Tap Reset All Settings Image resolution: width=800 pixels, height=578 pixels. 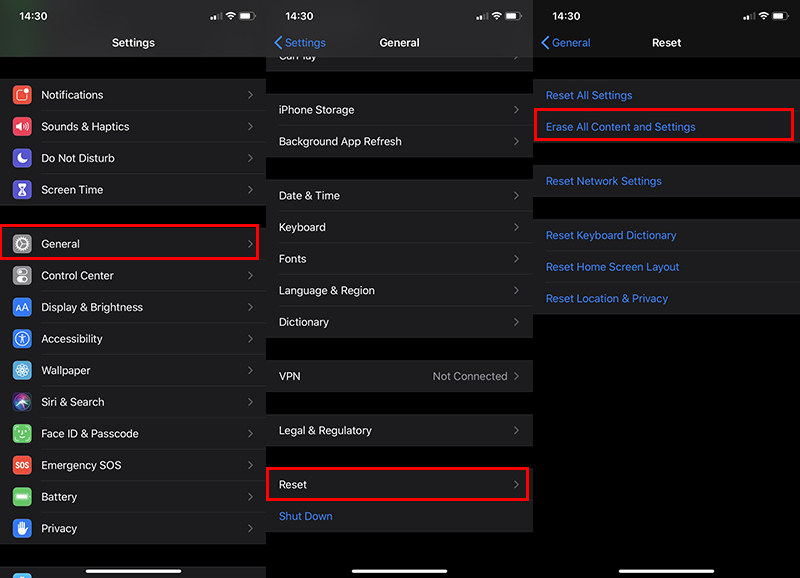point(589,95)
